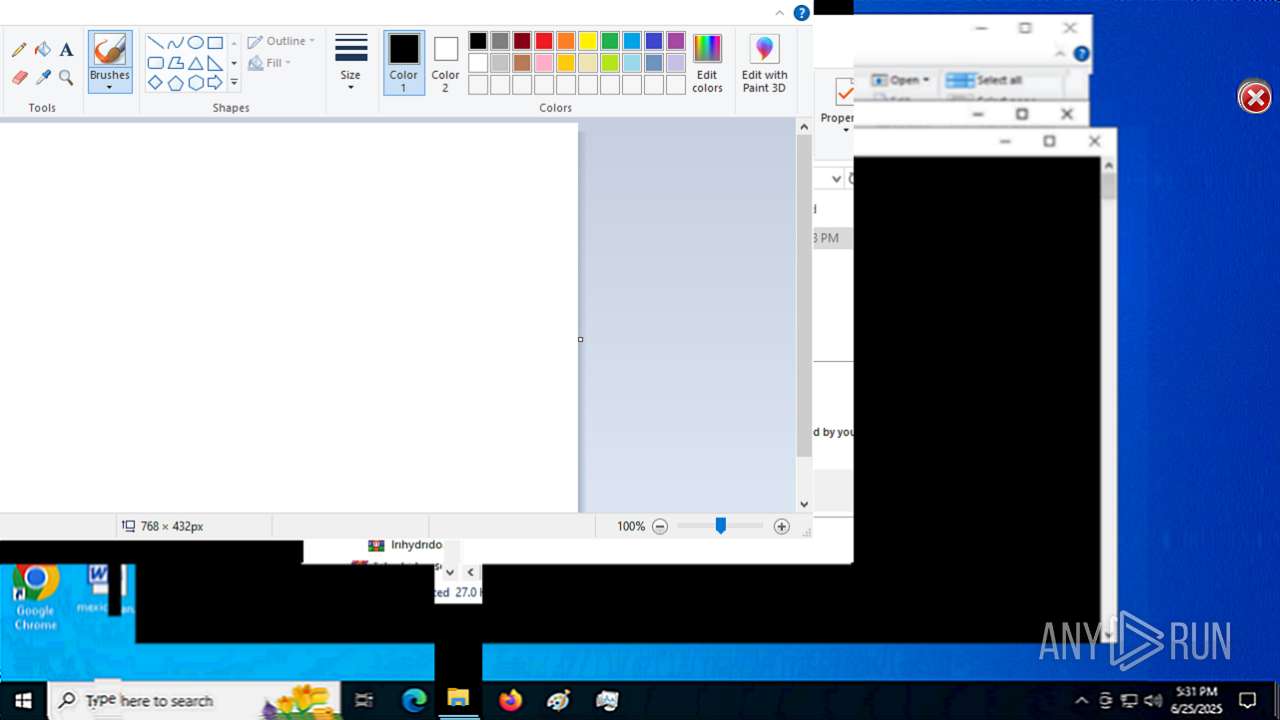
Task: Pick the Right triangle shape
Action: coord(215,63)
